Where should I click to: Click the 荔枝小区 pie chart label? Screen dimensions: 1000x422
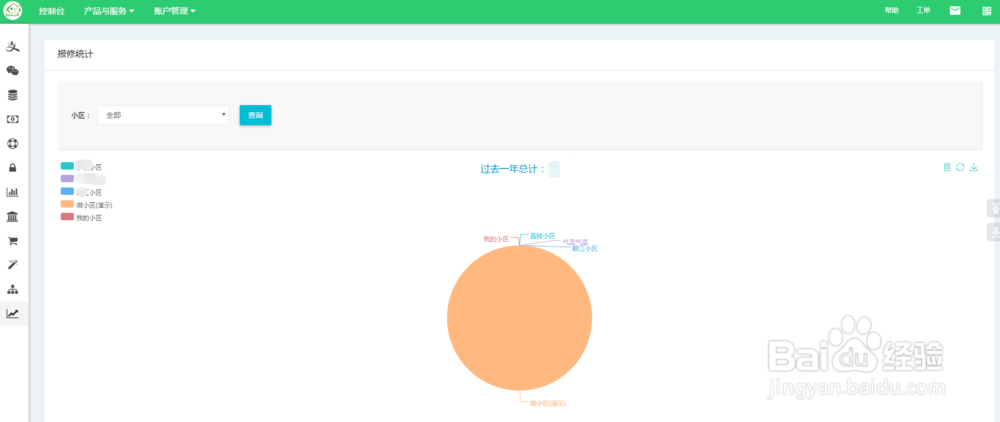pos(543,236)
